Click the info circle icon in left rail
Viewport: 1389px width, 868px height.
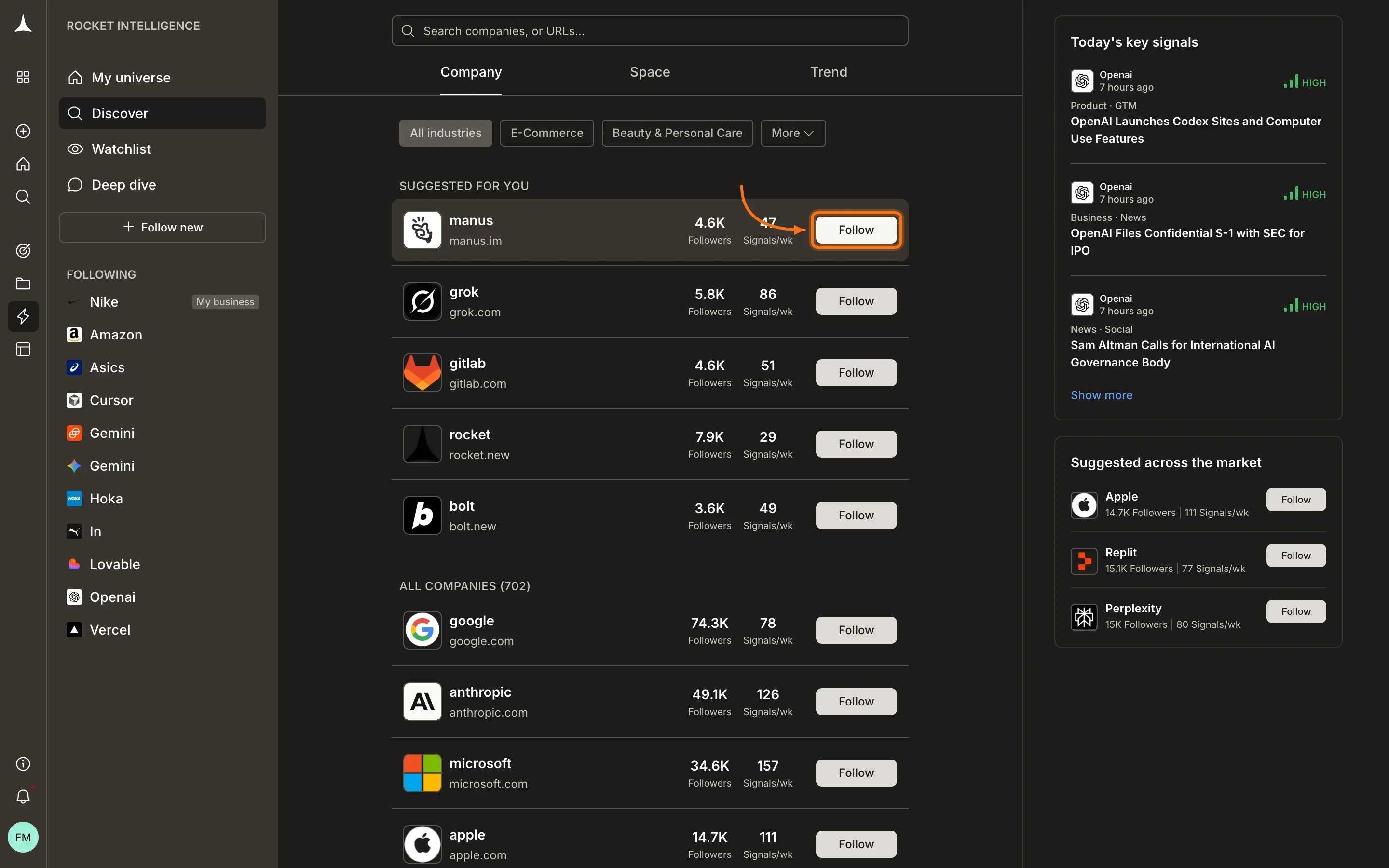point(23,763)
